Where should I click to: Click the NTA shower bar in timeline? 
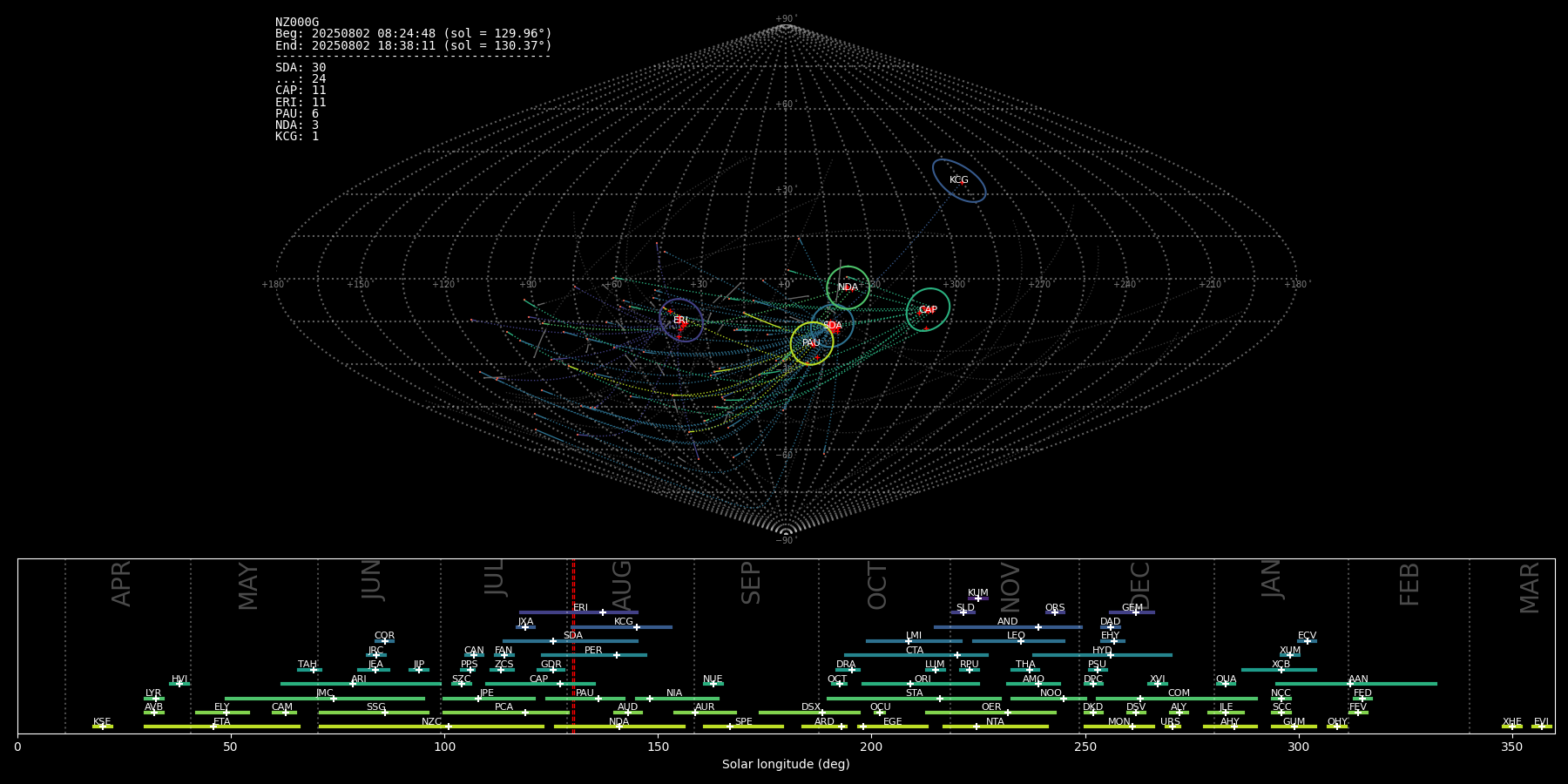click(995, 727)
